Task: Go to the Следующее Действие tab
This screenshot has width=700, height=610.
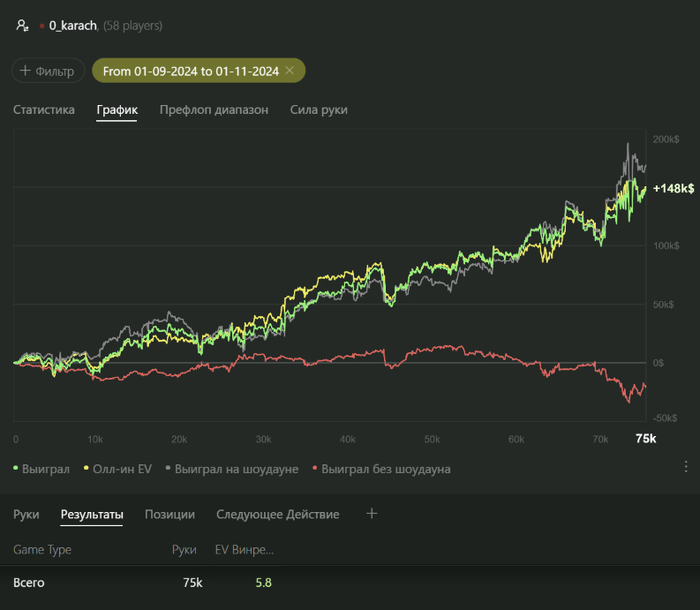Action: tap(277, 515)
